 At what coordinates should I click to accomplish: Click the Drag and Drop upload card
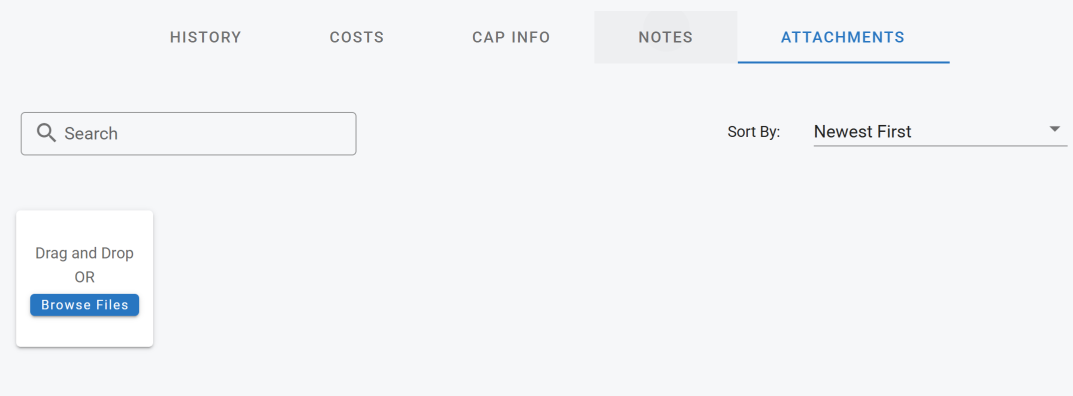pyautogui.click(x=85, y=278)
